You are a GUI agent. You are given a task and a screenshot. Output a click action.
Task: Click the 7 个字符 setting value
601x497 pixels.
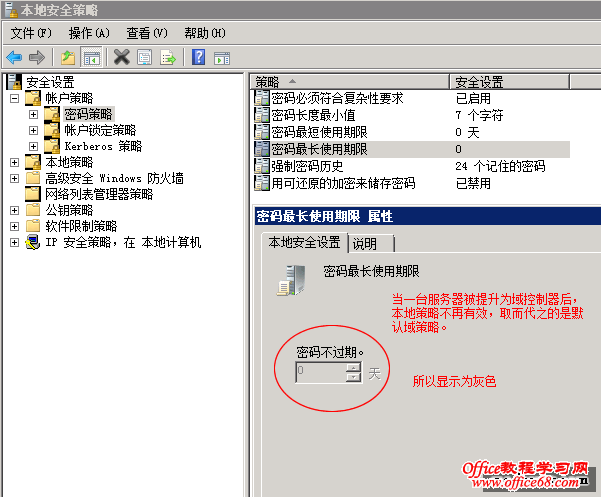[479, 115]
